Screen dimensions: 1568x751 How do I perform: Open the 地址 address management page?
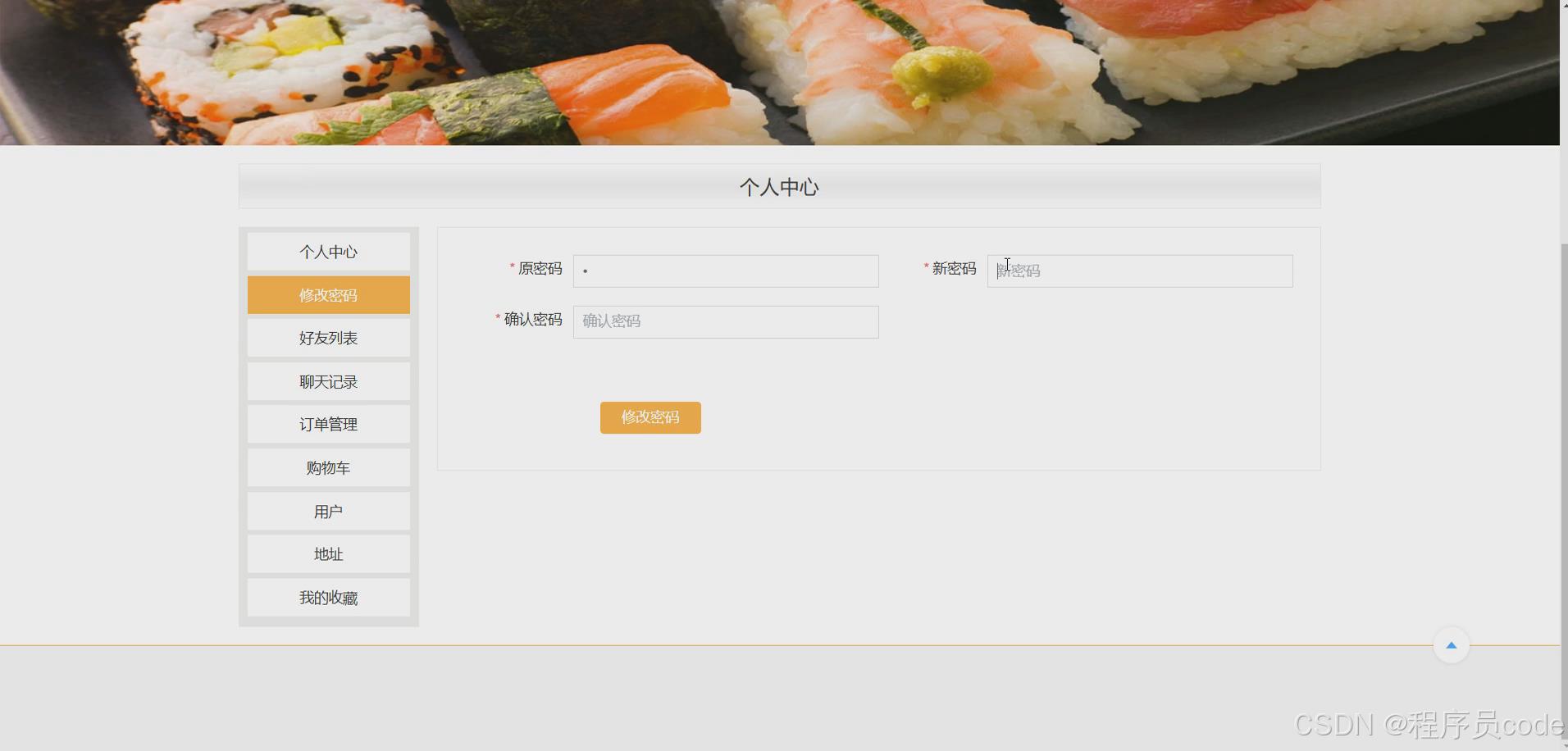pyautogui.click(x=328, y=553)
